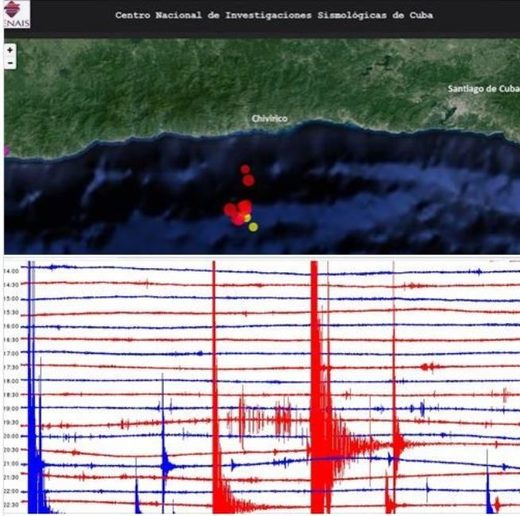This screenshot has width=520, height=516.
Task: Click the CENAIS logo in header
Action: (x=17, y=14)
